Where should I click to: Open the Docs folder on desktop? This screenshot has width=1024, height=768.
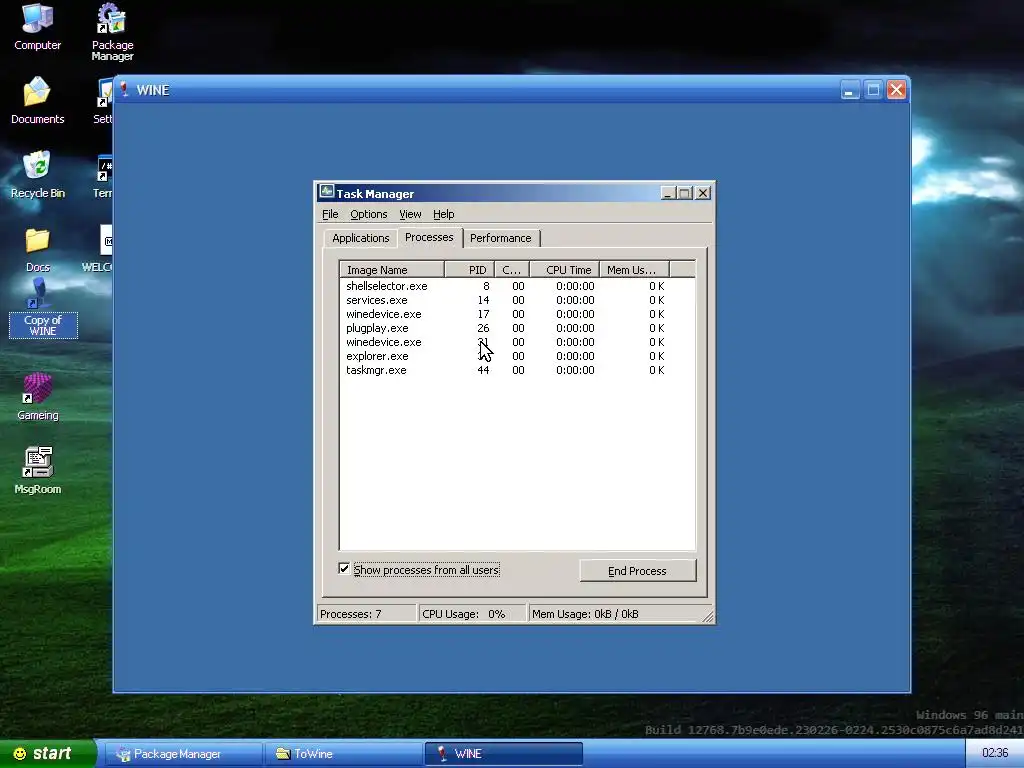(x=37, y=249)
